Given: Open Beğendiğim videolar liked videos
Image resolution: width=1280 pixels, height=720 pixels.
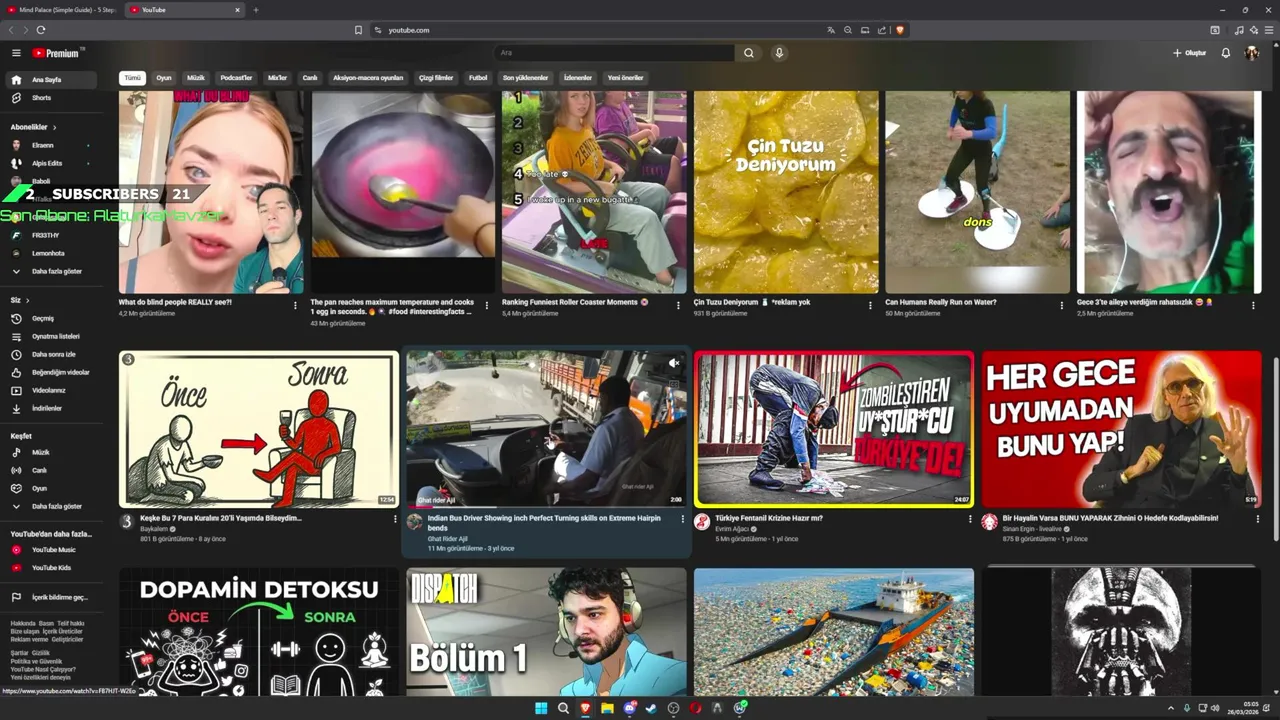Looking at the screenshot, I should pyautogui.click(x=52, y=373).
